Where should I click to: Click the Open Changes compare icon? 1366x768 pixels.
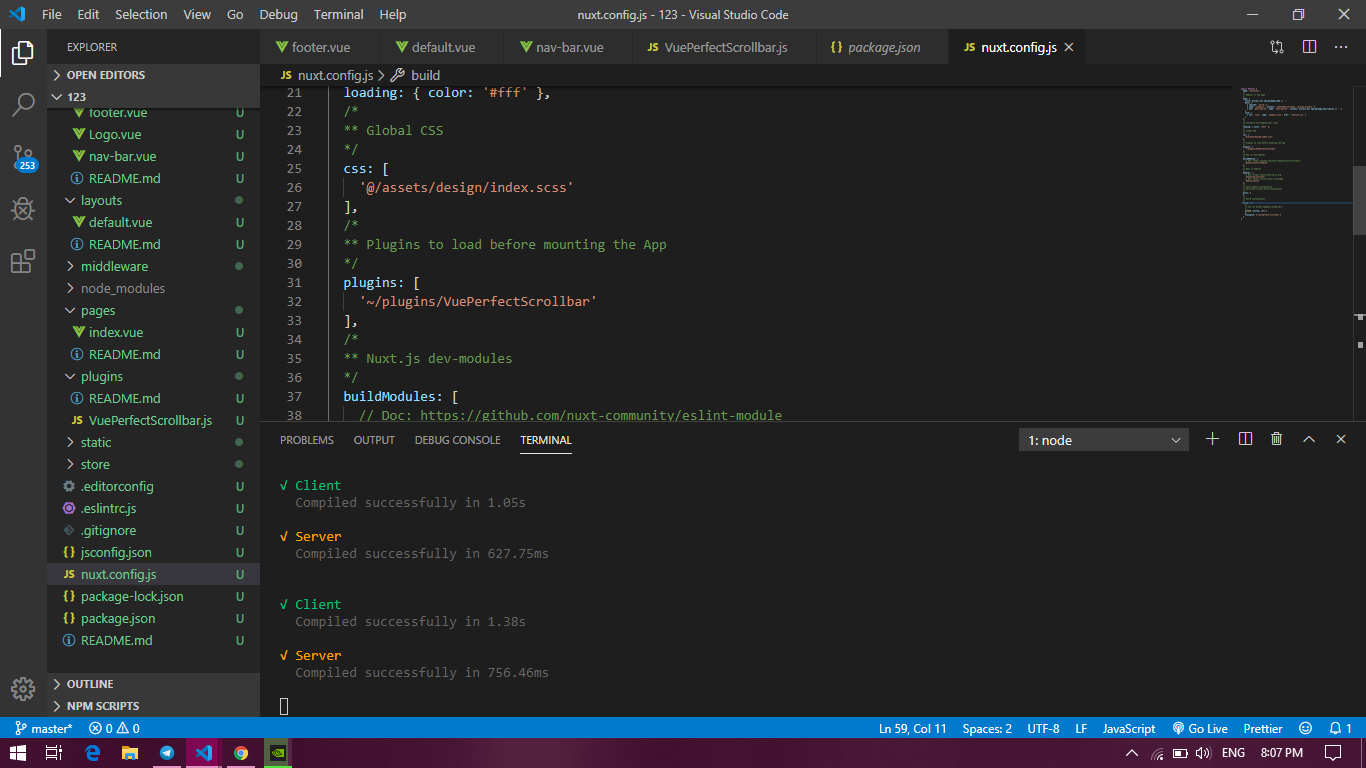(1277, 47)
